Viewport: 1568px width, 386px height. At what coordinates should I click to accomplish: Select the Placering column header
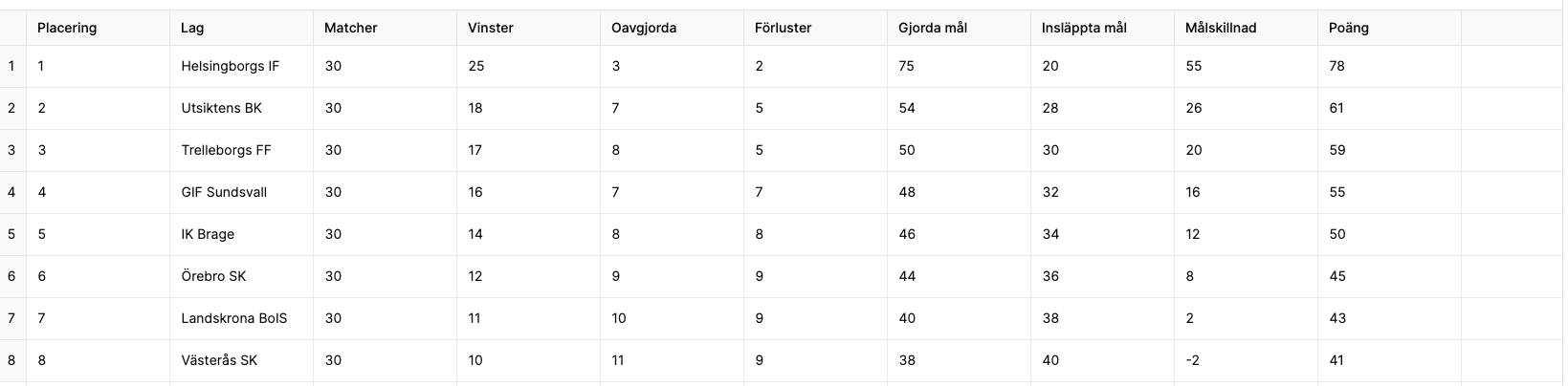(98, 28)
